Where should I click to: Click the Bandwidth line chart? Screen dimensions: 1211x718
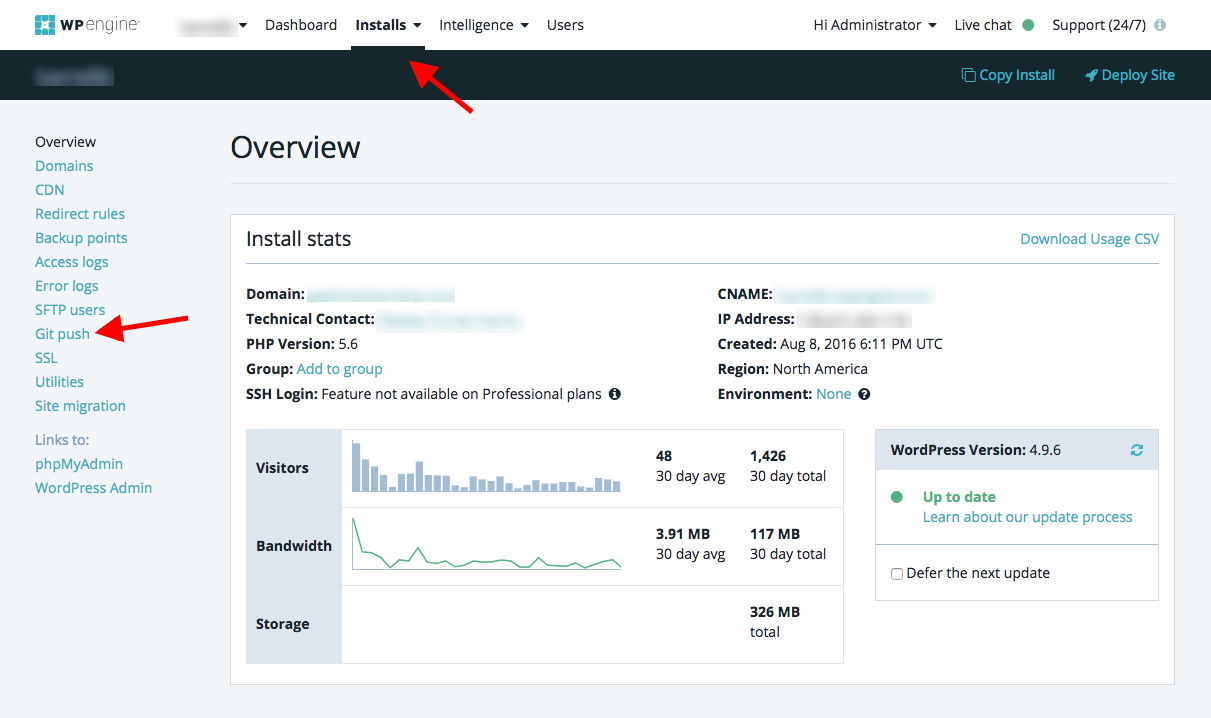pos(486,545)
